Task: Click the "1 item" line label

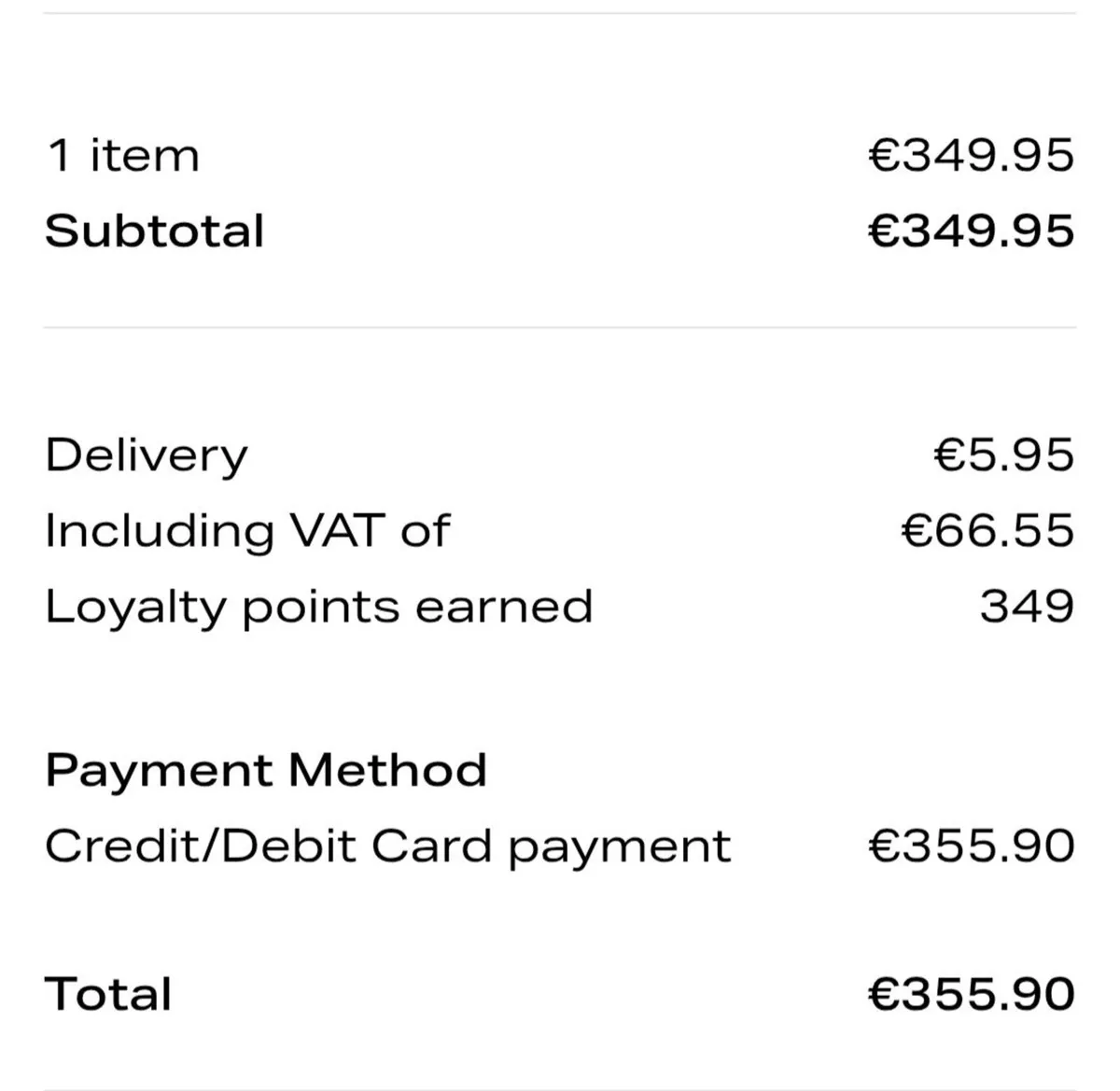Action: (x=122, y=156)
